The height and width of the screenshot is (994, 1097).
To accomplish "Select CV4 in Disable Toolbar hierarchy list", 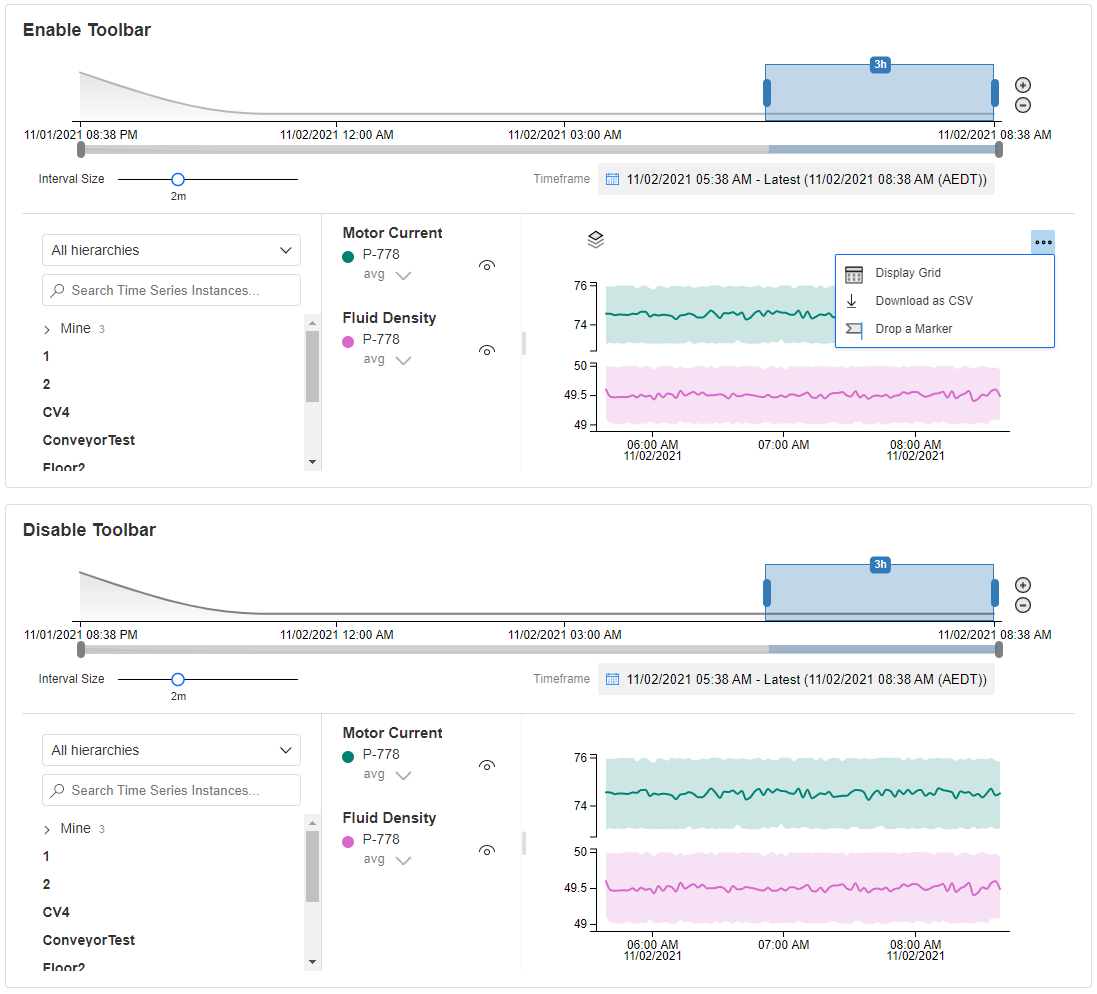I will [56, 913].
